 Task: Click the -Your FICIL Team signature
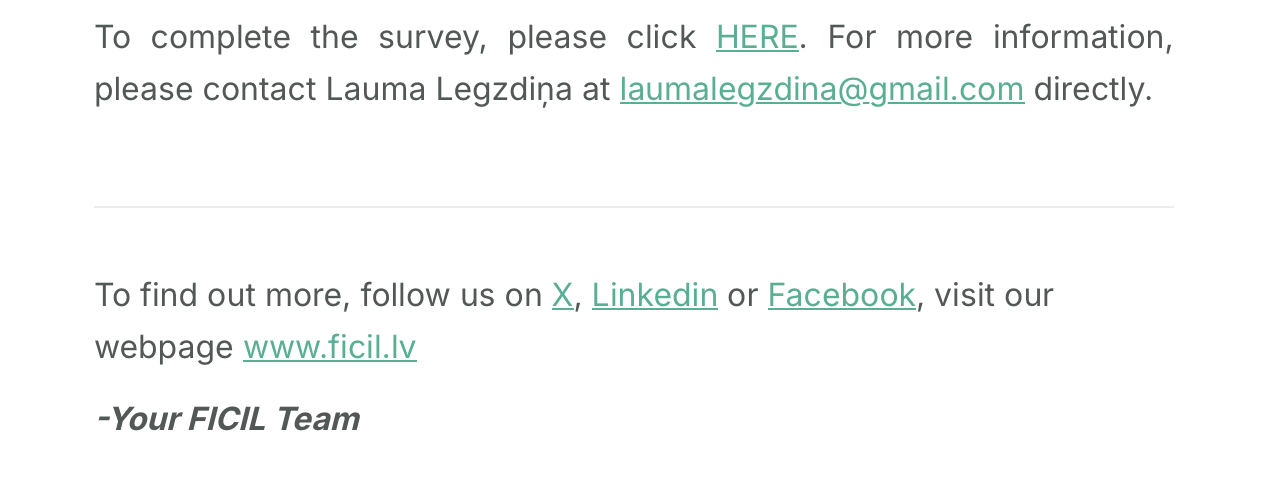[227, 419]
